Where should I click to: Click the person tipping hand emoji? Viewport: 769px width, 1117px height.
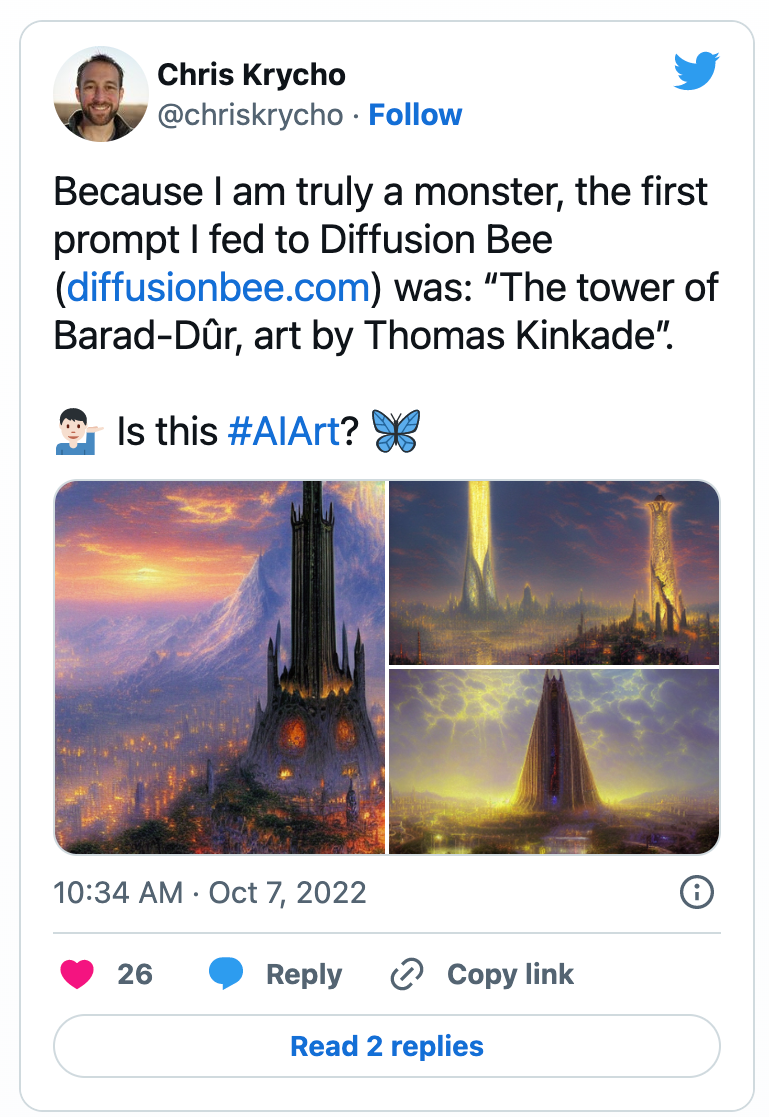[x=78, y=432]
